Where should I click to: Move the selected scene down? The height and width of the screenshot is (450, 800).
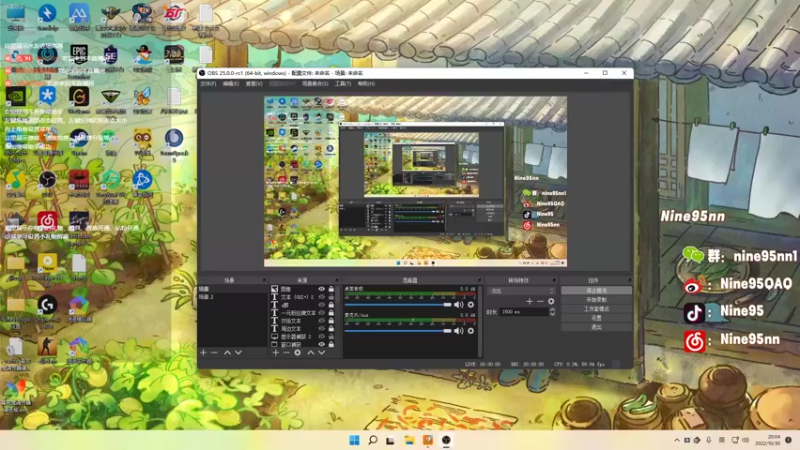238,353
